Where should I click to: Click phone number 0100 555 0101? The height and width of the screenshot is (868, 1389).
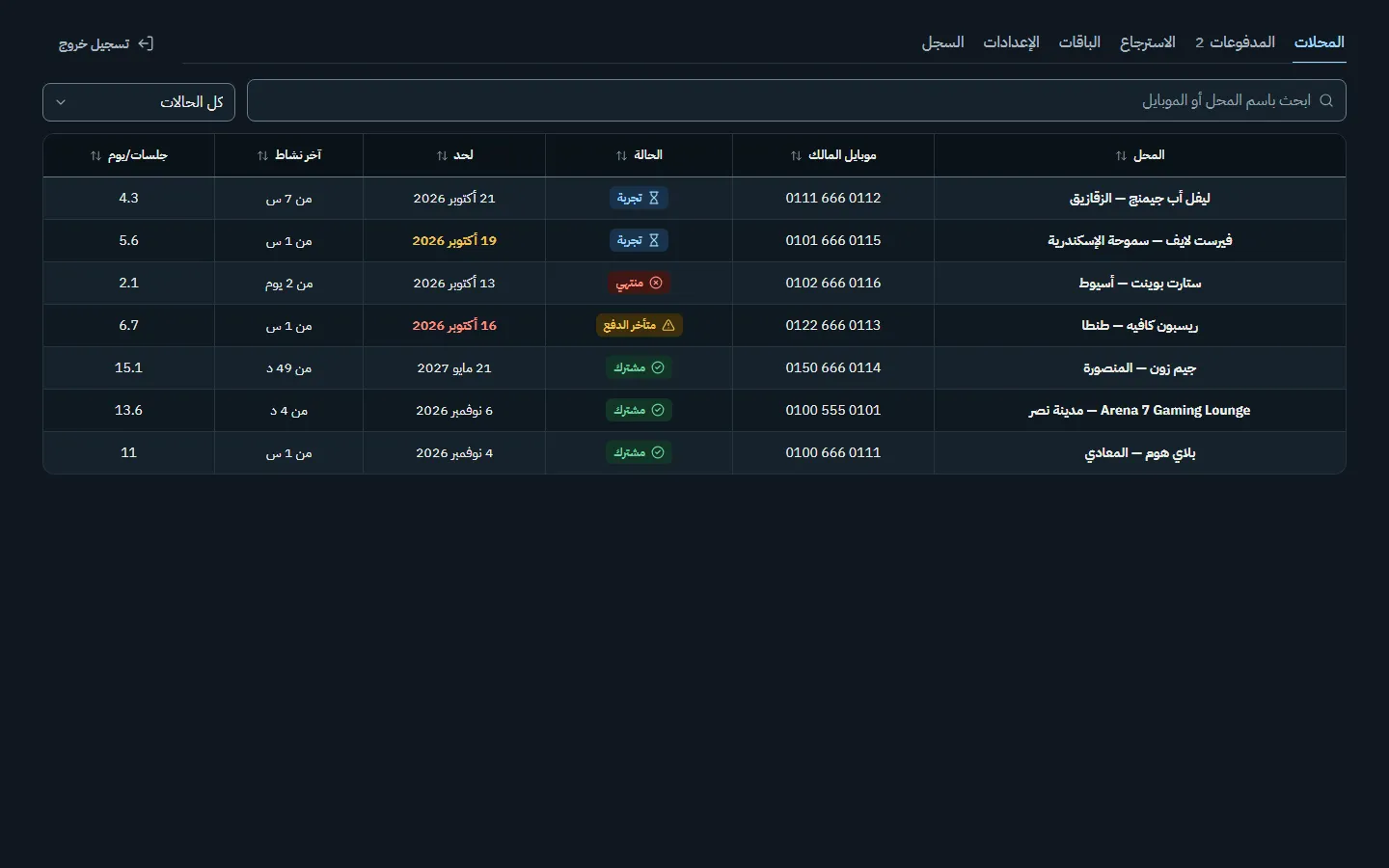point(833,410)
